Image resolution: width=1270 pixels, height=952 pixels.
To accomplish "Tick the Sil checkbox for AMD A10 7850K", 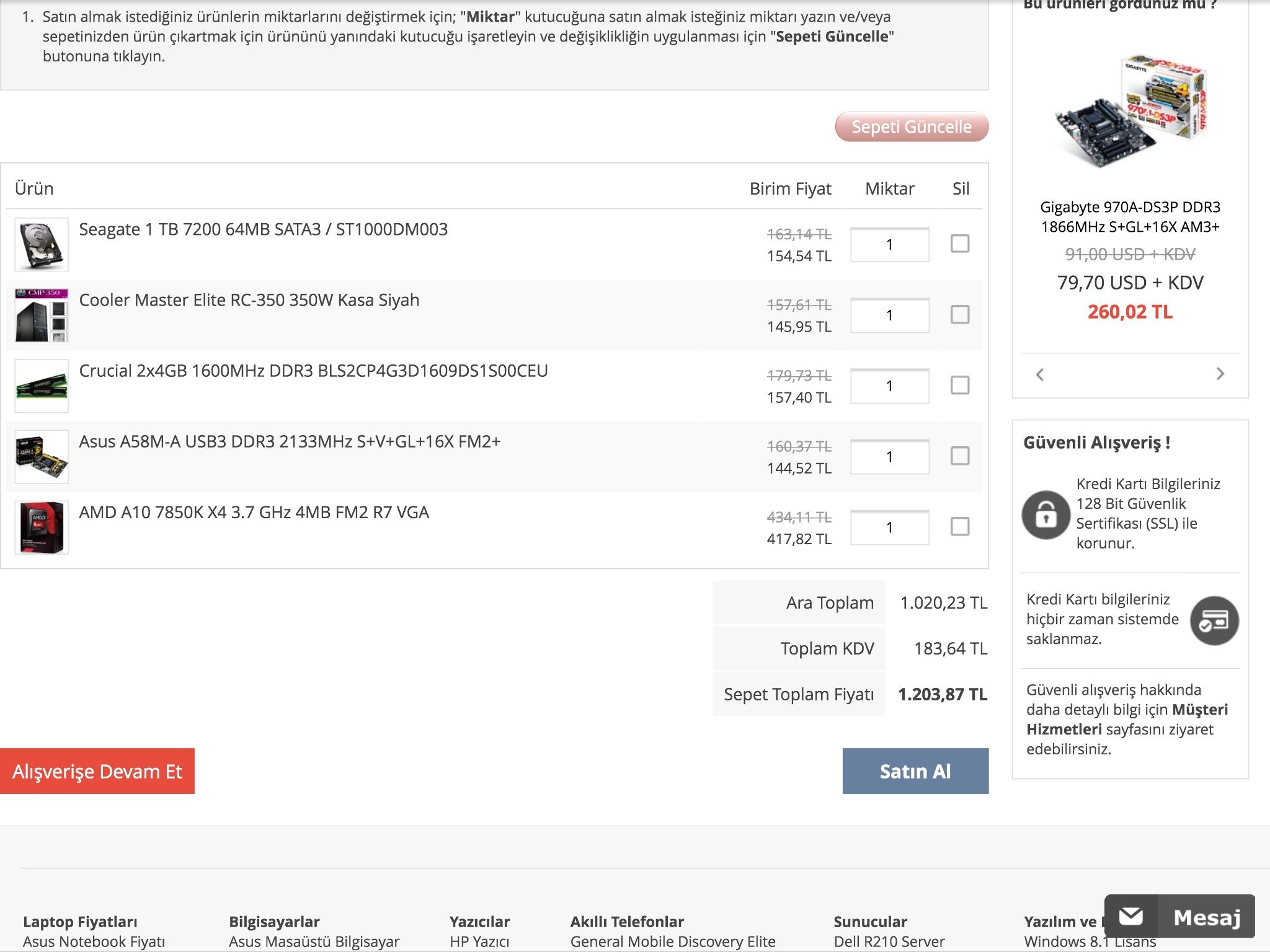I will coord(959,526).
